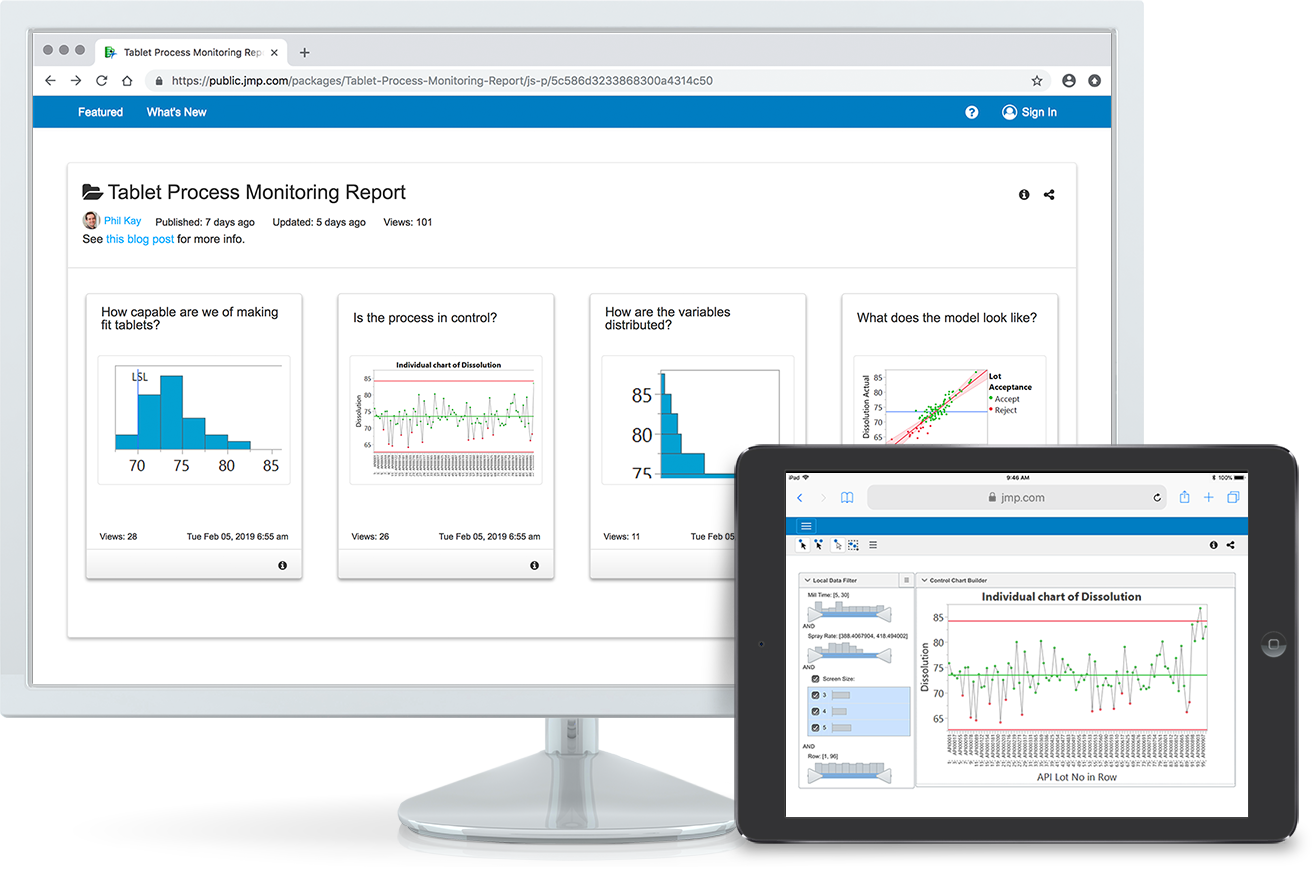This screenshot has width=1312, height=887.
Task: Uncheck the Screen Size filter checkbox
Action: tap(816, 679)
